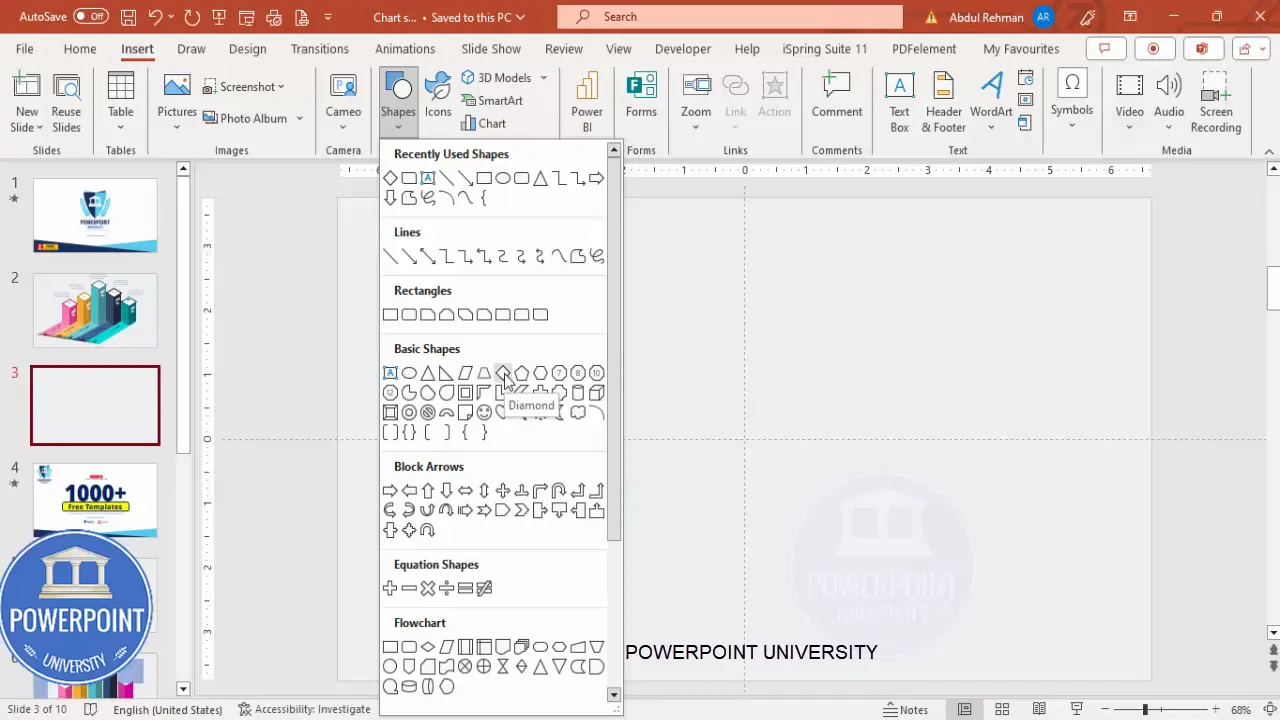
Task: Open the Animations tab
Action: tap(405, 49)
